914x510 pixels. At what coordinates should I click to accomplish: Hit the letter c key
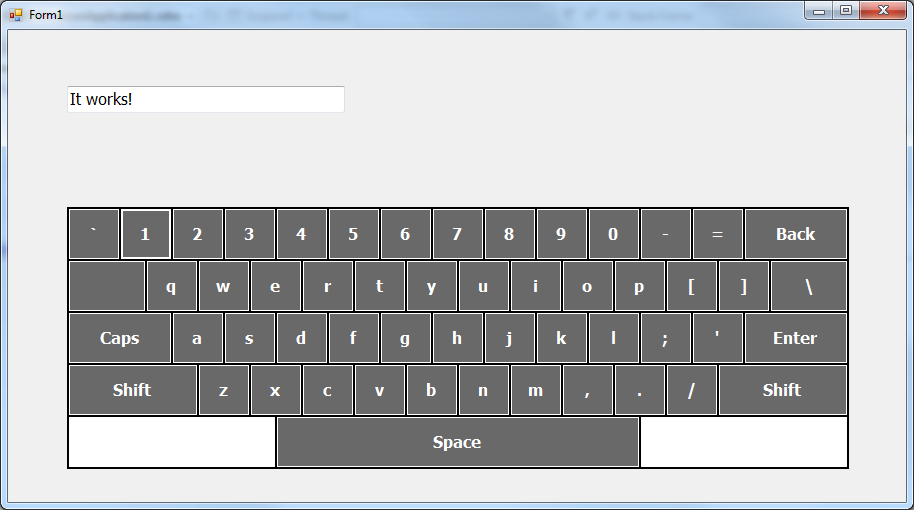click(328, 389)
